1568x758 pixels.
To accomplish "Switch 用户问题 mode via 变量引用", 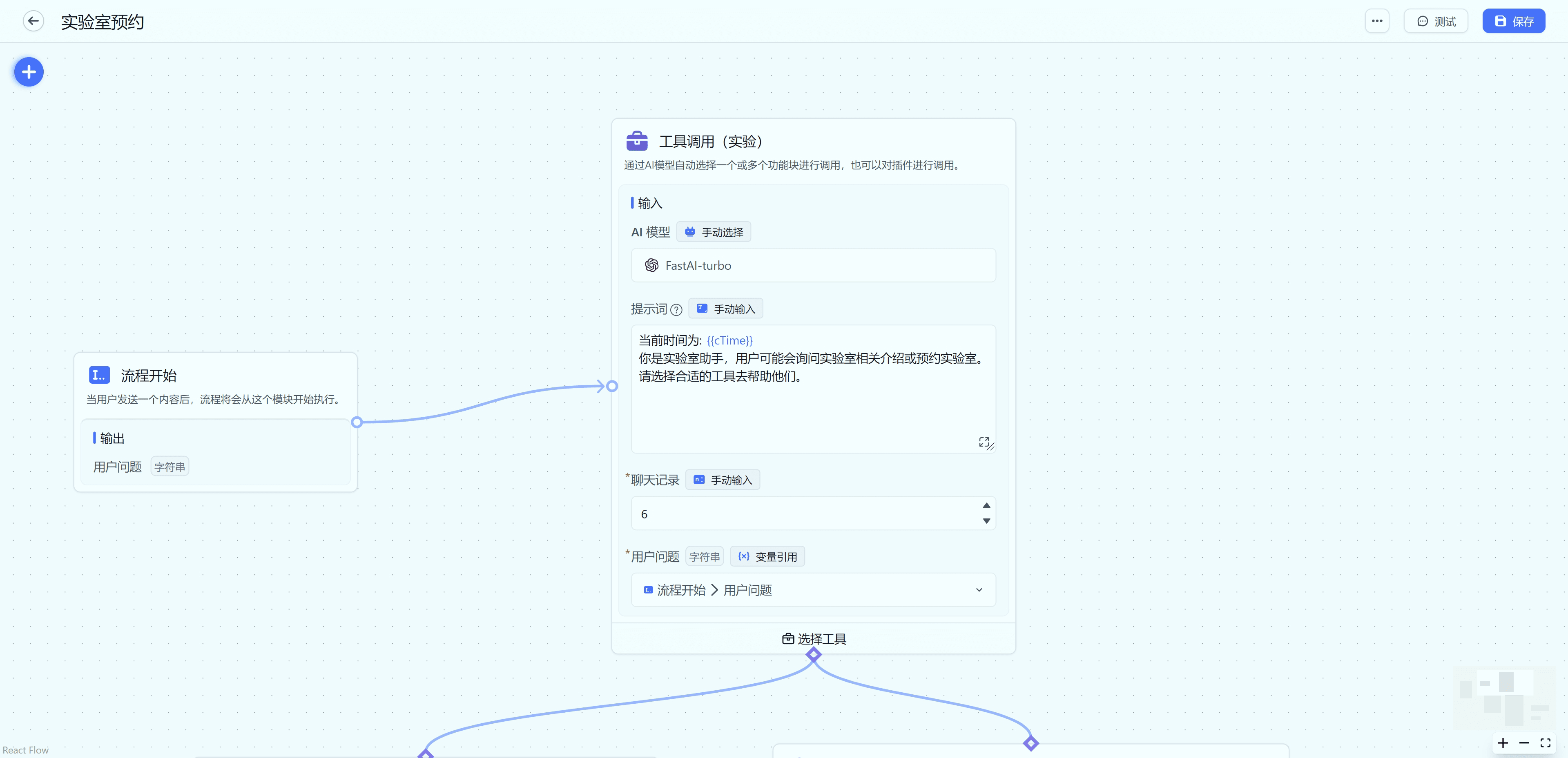I will click(767, 557).
